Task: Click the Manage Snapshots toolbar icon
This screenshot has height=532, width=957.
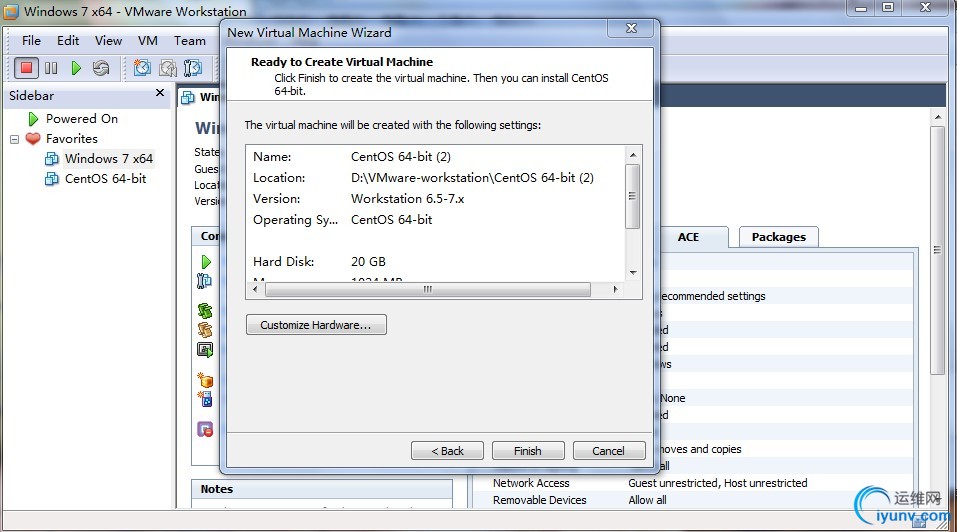Action: 193,68
